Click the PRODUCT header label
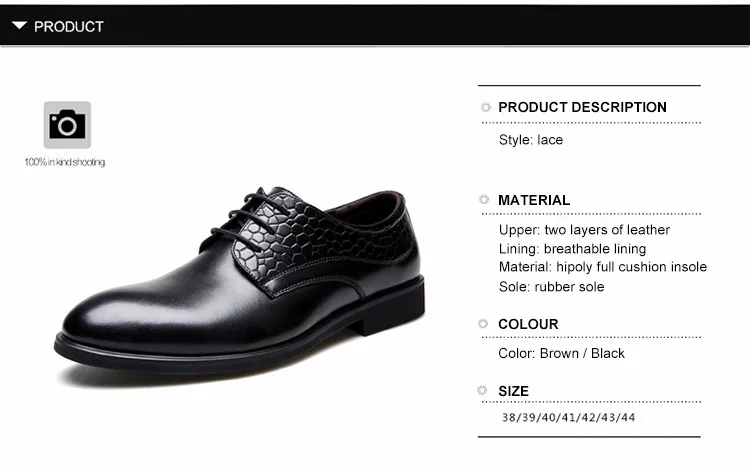Screen dimensions: 750x470 (69, 27)
